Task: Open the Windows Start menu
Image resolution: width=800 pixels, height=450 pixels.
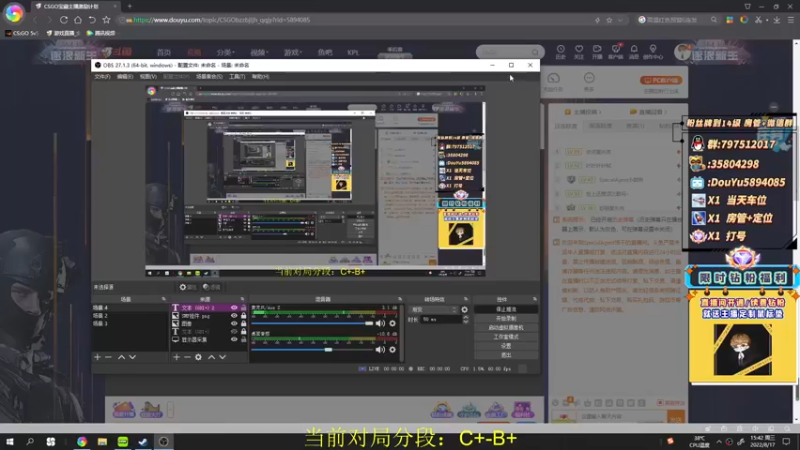Action: pyautogui.click(x=9, y=441)
